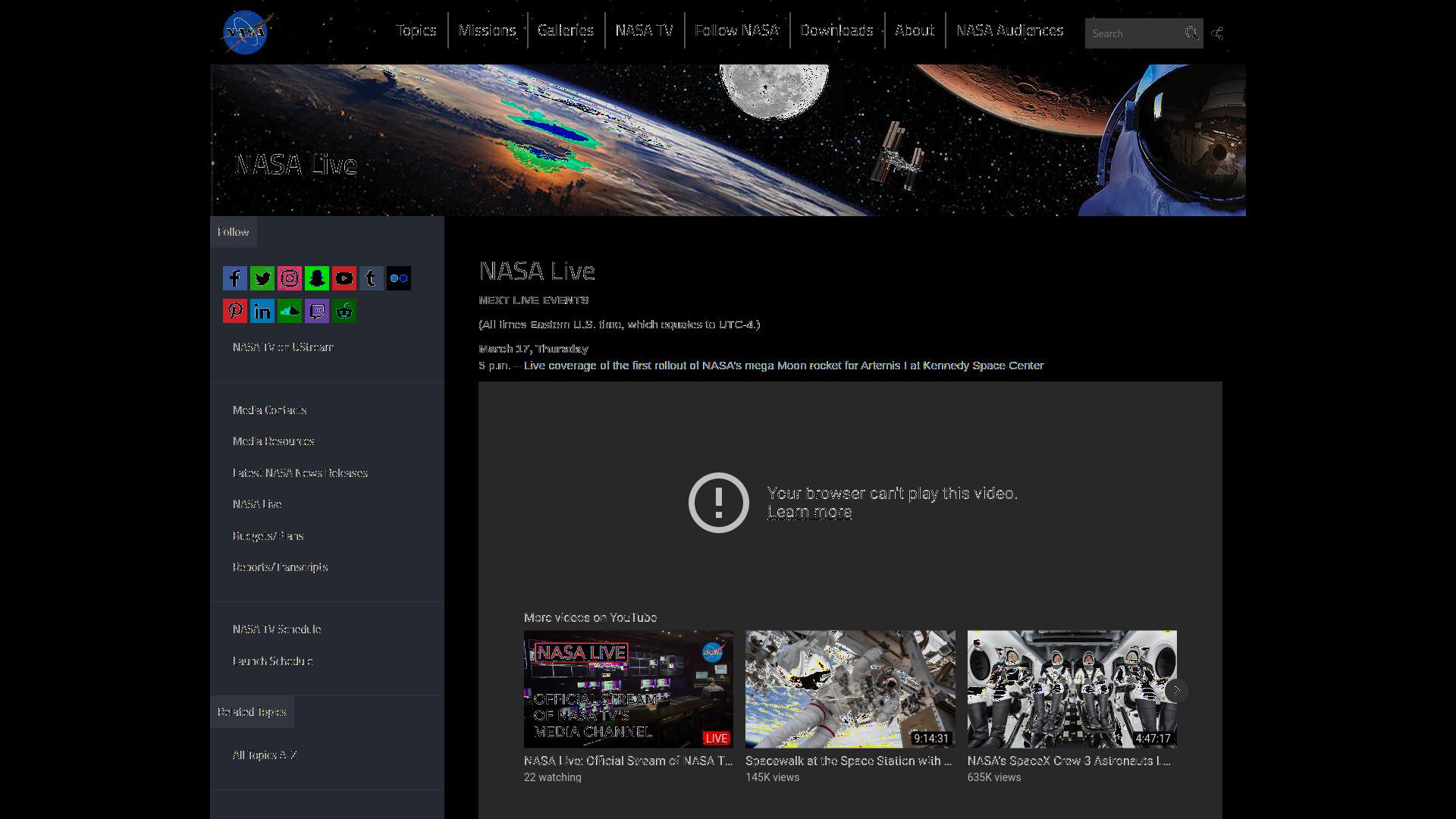Open the About menu

coord(915,30)
